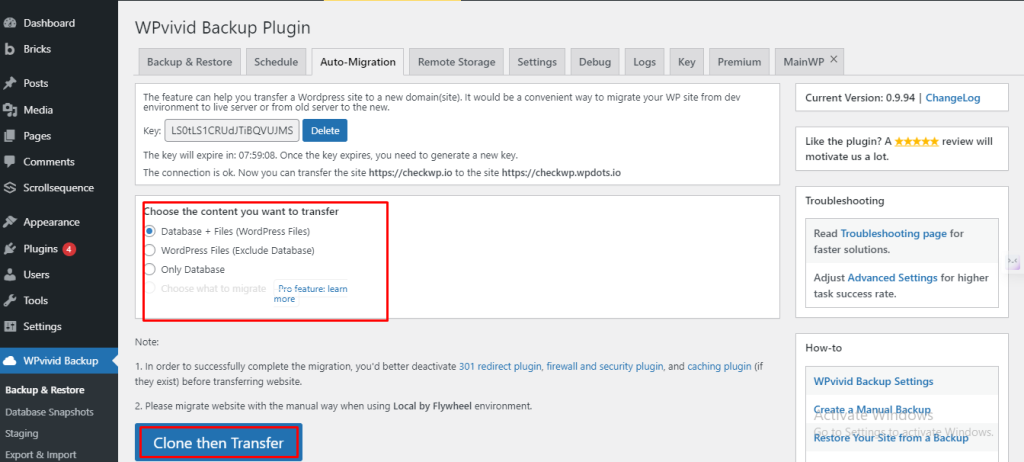1024x462 pixels.
Task: Click inside the migration Key field
Action: [x=232, y=131]
